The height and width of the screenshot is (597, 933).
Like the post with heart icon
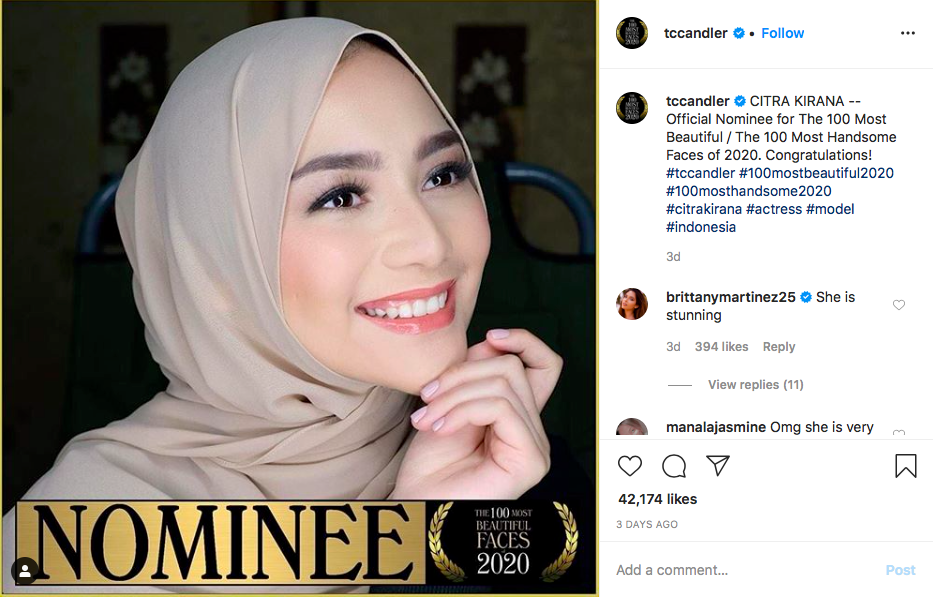[x=630, y=465]
